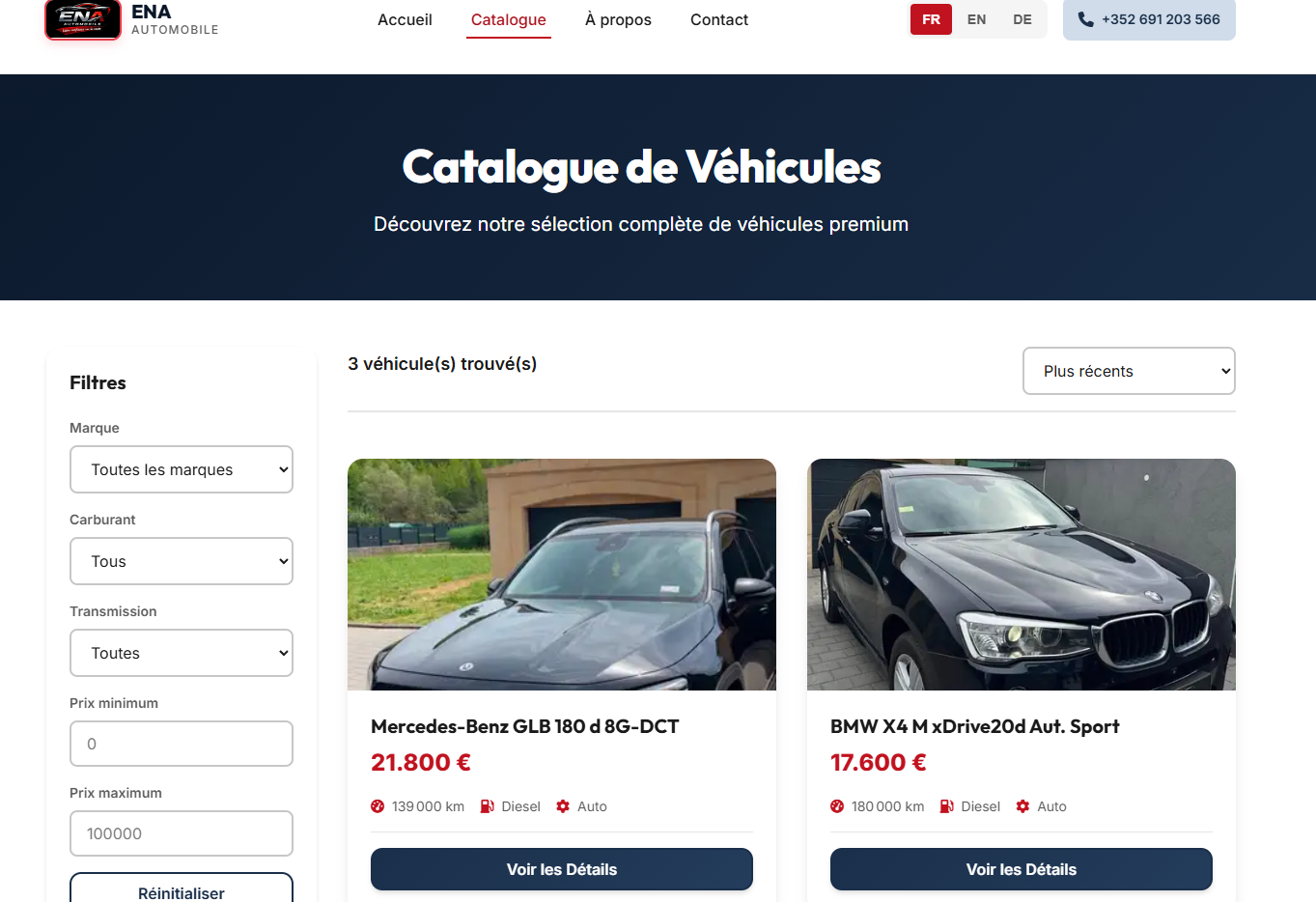Click the 'Prix maximum' label
1316x902 pixels.
(x=116, y=793)
